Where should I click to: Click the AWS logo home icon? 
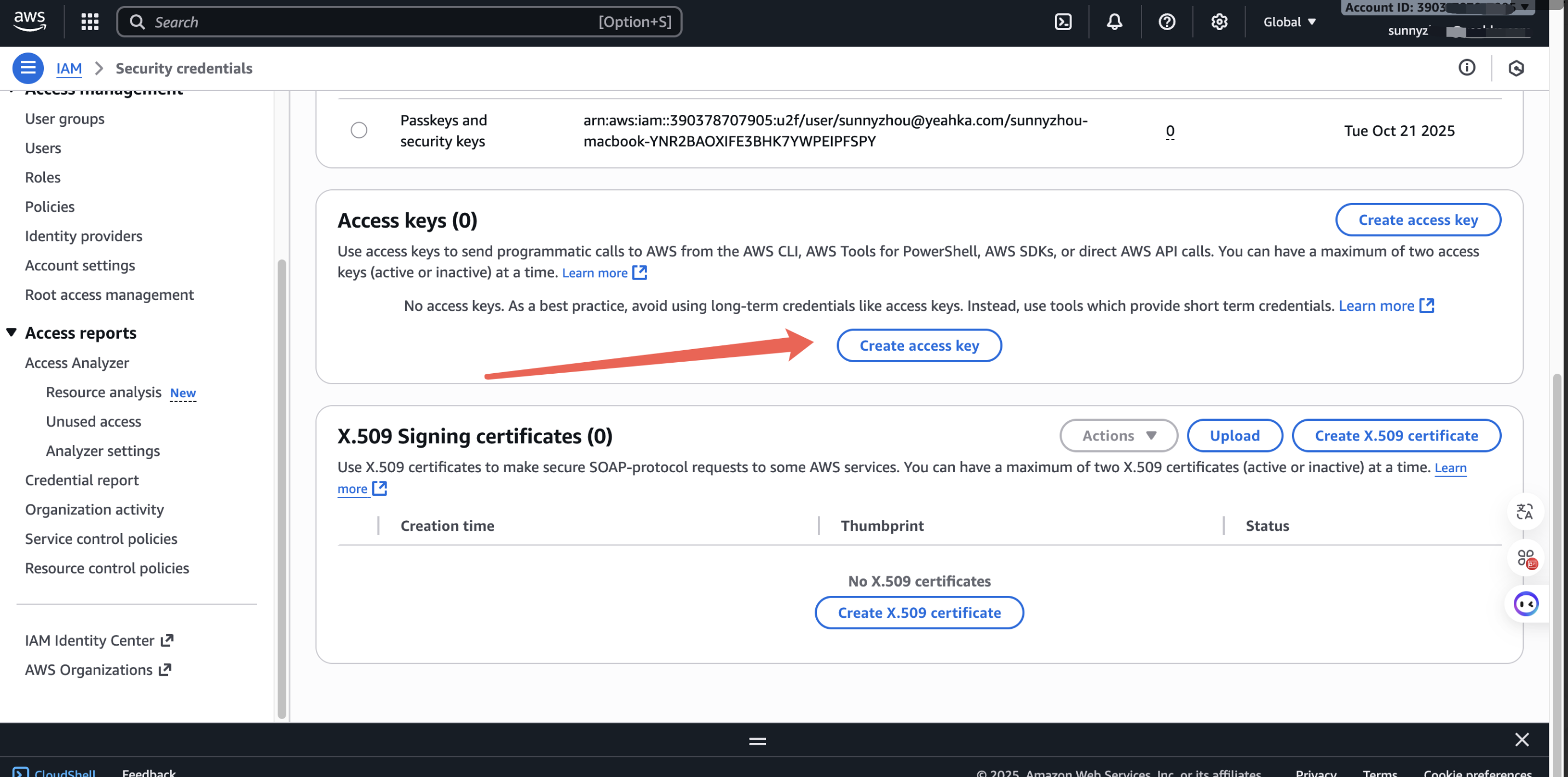(x=29, y=21)
